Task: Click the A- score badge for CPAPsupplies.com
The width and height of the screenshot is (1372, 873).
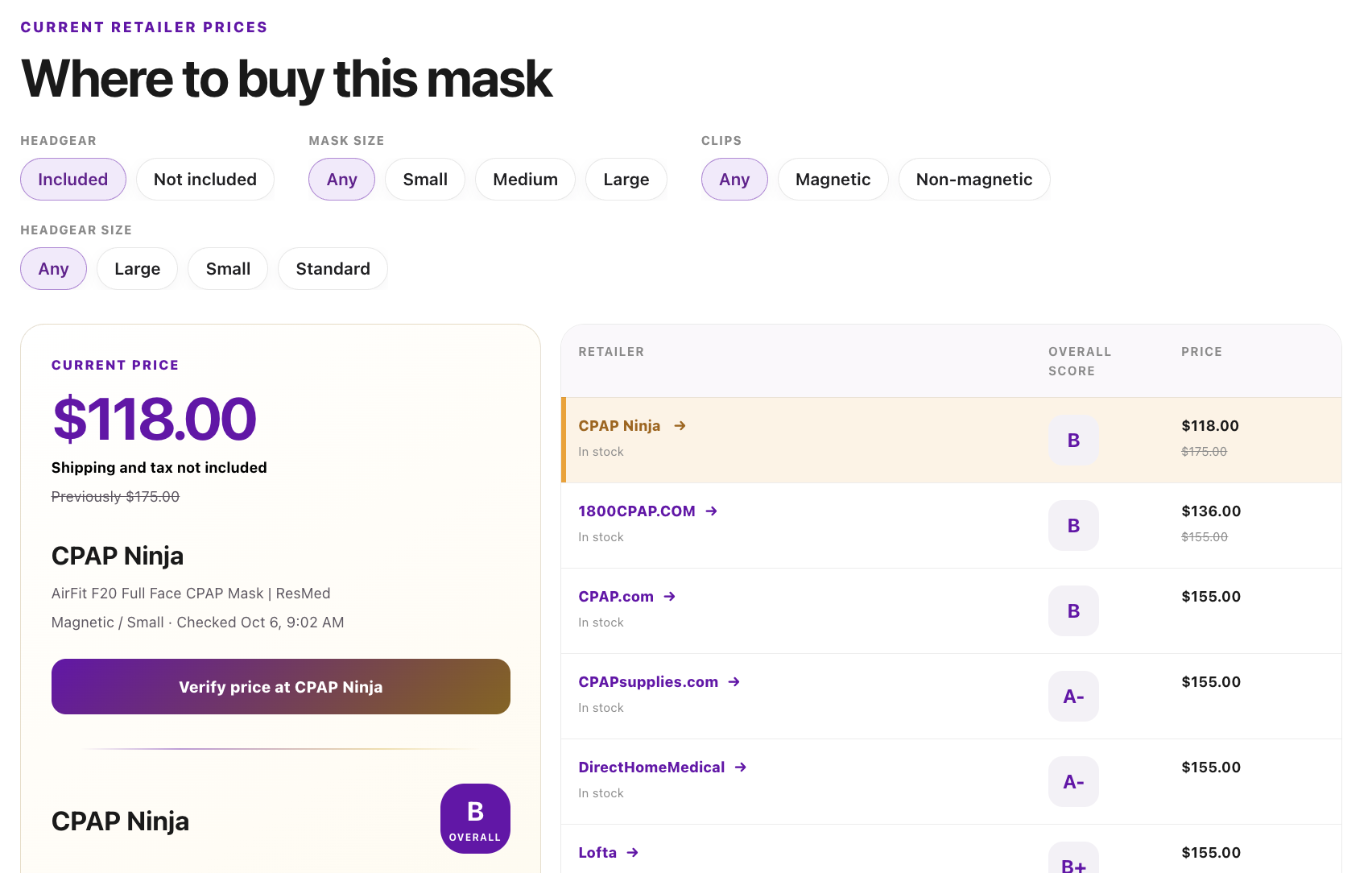Action: (x=1073, y=696)
